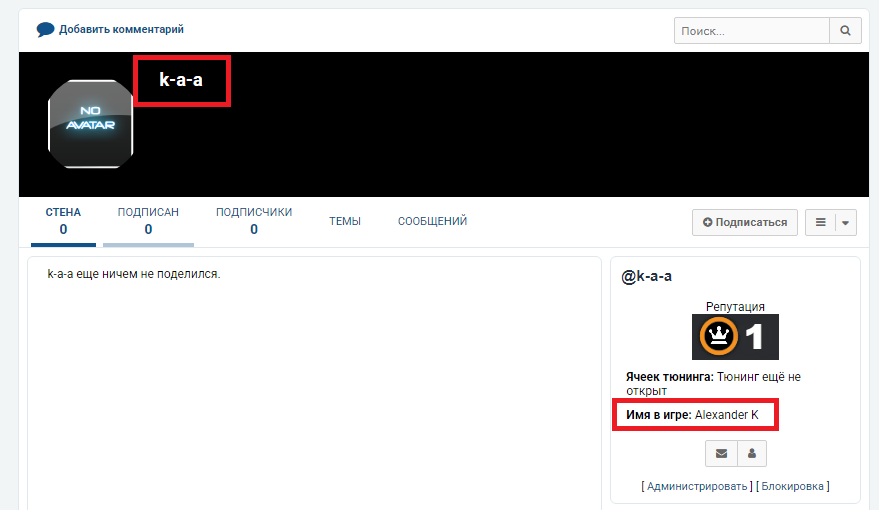Focus the Поиск search field
This screenshot has height=510, width=879.
(x=751, y=31)
